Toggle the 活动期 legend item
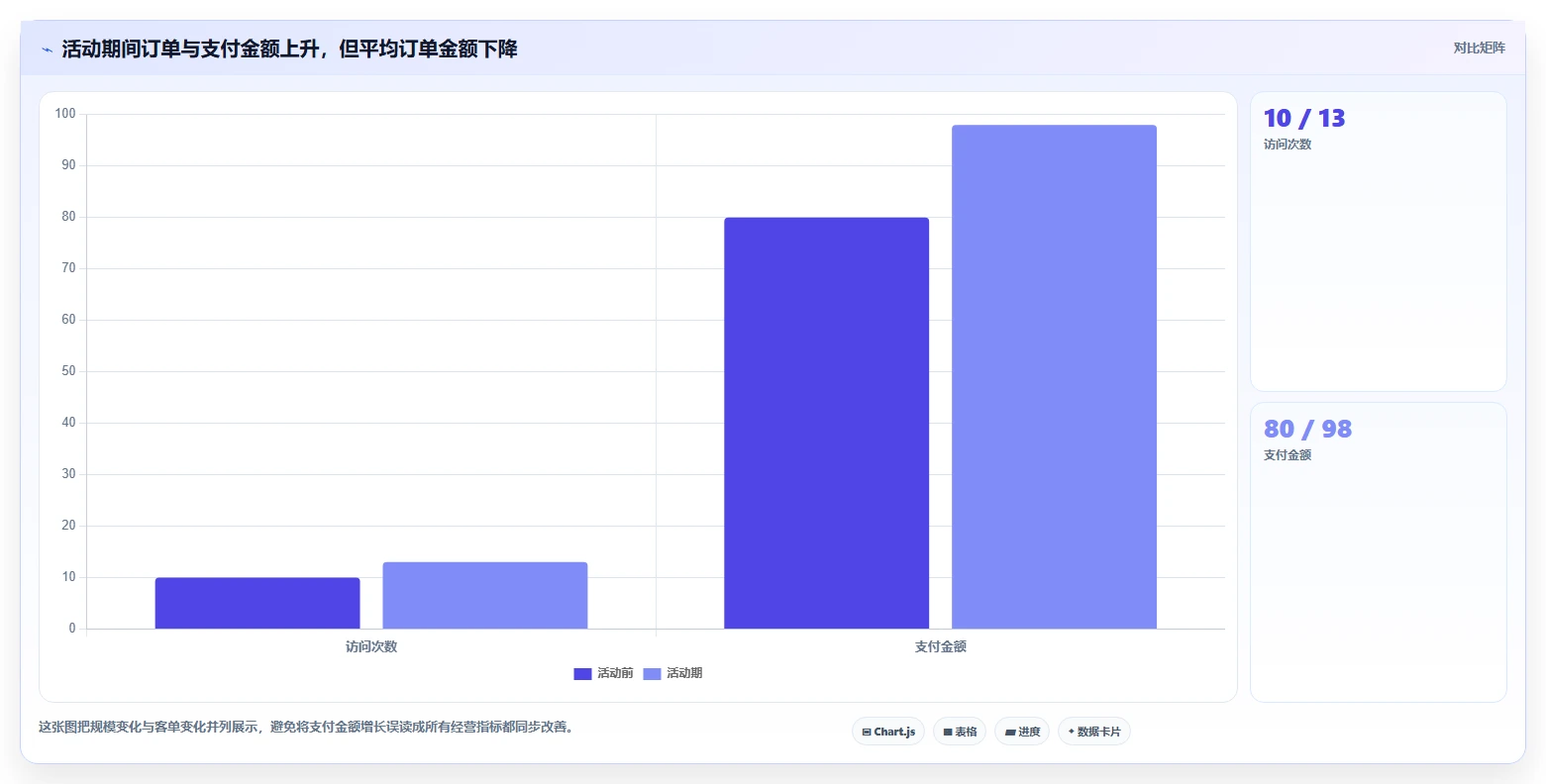The width and height of the screenshot is (1546, 784). [672, 673]
